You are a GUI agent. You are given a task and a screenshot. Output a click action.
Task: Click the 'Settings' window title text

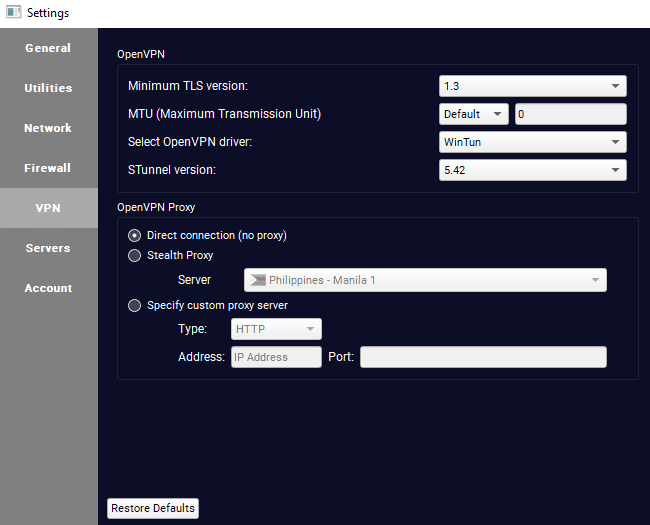click(x=48, y=13)
